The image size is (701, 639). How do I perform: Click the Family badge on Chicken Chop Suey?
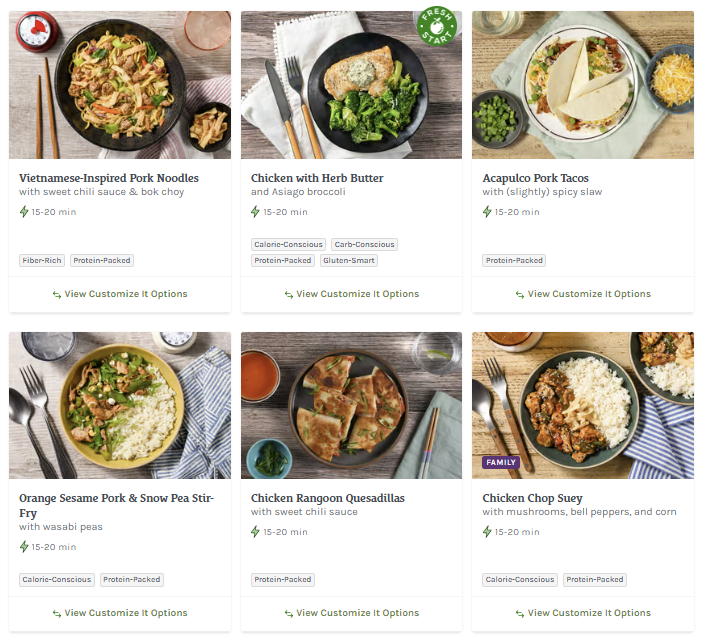pyautogui.click(x=500, y=463)
